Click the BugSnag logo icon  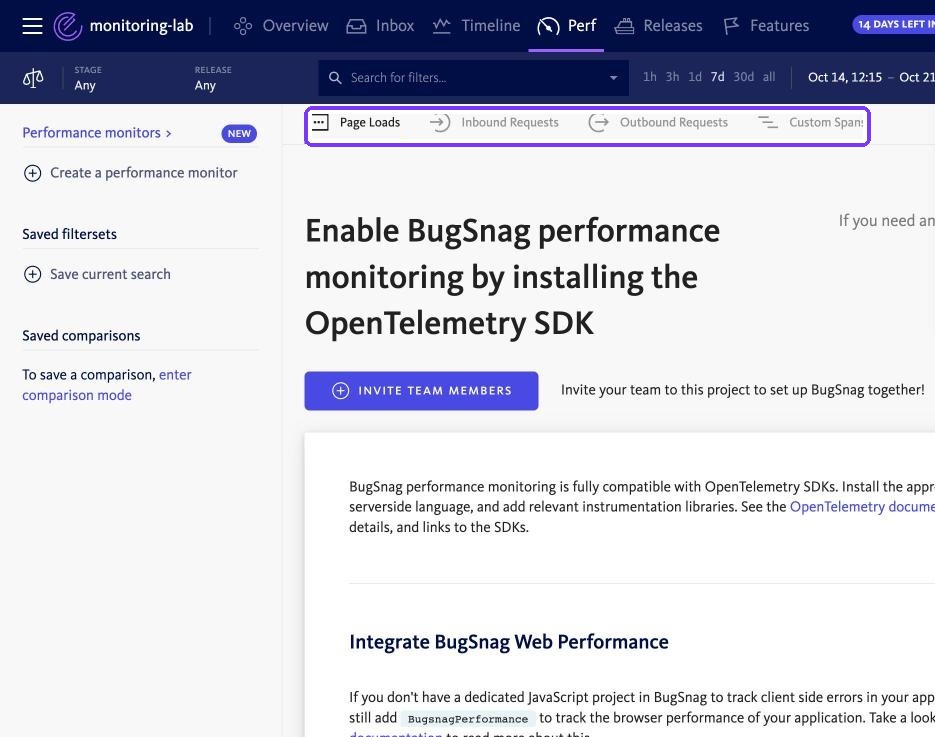click(67, 26)
